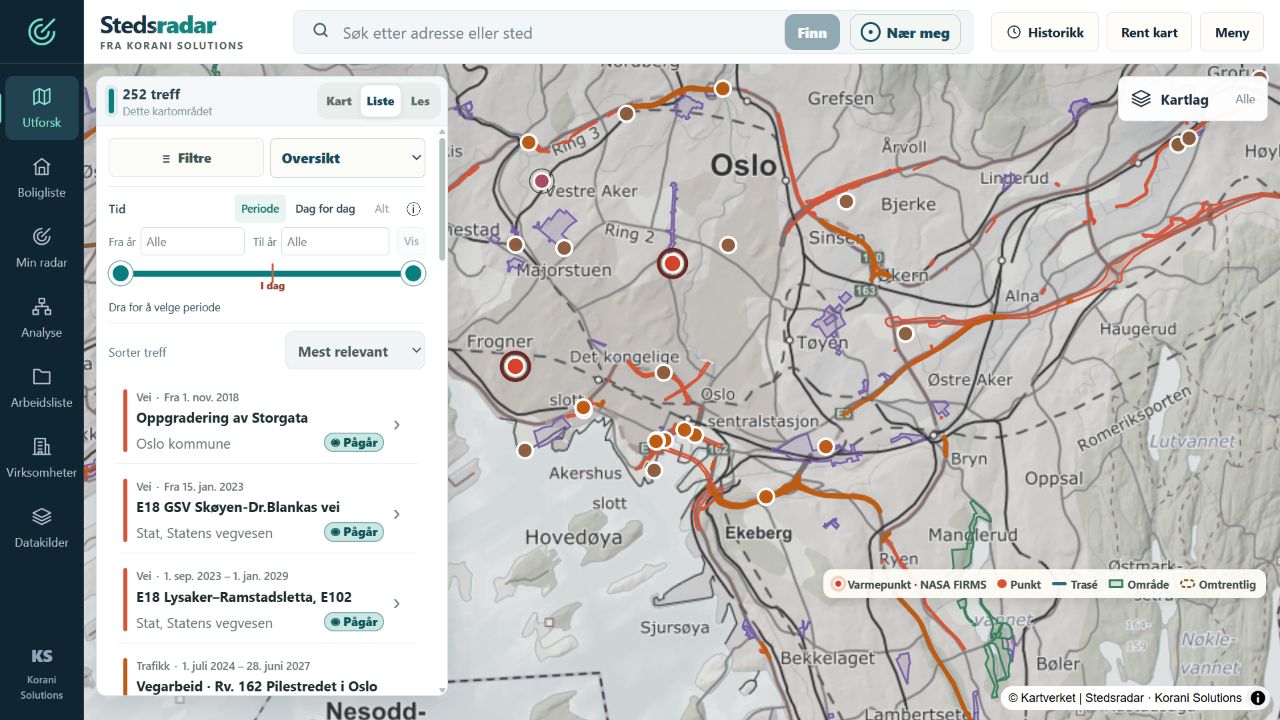This screenshot has height=720, width=1280.
Task: Click the brown marker near Majorstuen
Action: click(564, 248)
